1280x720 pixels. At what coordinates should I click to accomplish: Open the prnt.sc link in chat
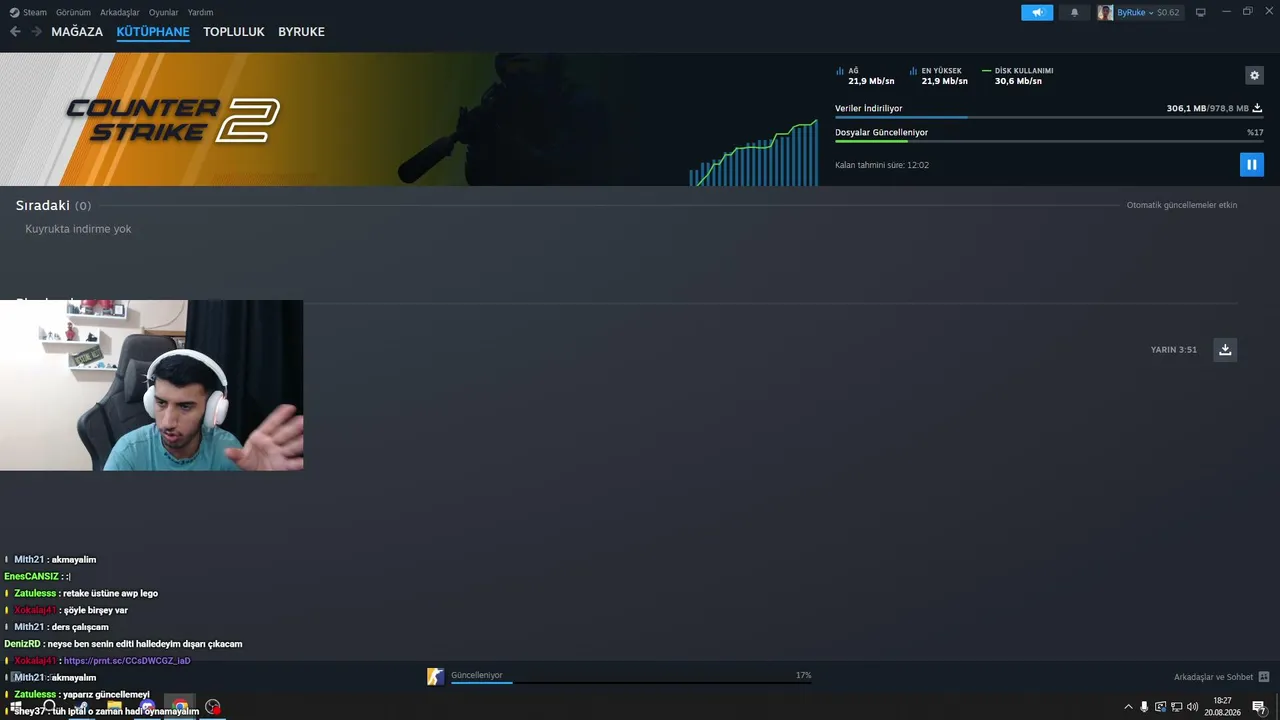pyautogui.click(x=127, y=661)
